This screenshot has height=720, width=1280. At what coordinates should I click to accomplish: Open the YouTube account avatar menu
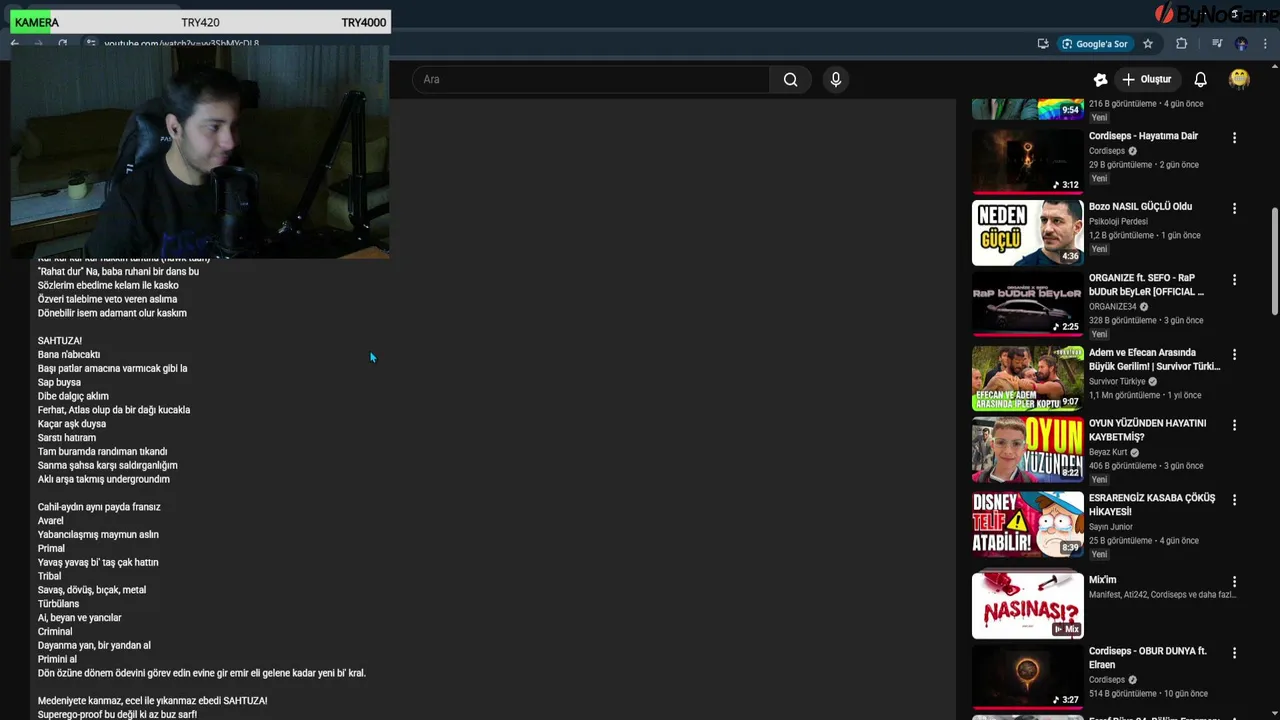click(1239, 79)
